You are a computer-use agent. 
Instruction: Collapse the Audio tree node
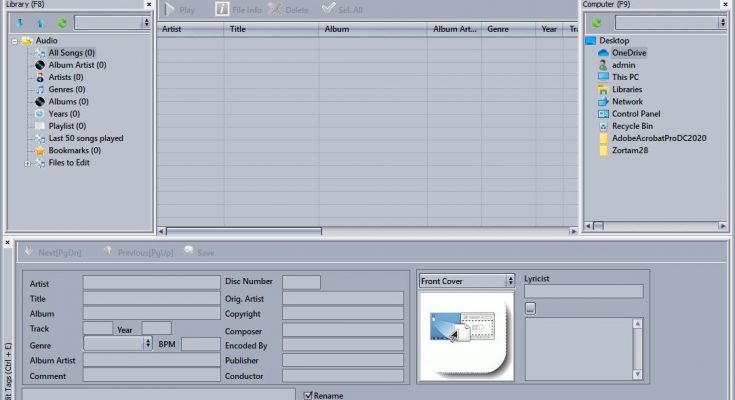pos(15,41)
